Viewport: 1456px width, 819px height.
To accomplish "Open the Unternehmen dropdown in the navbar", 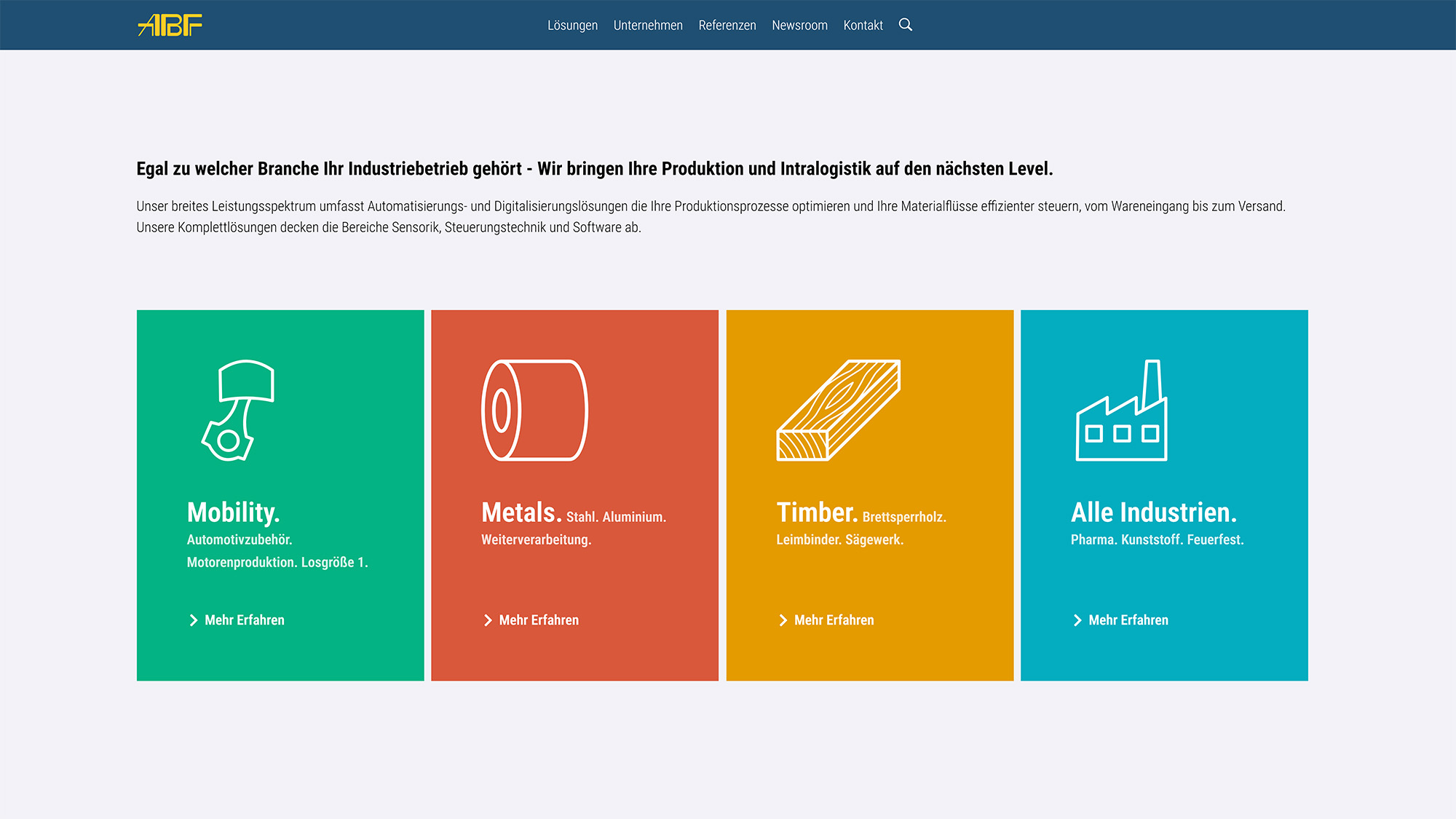I will [648, 25].
